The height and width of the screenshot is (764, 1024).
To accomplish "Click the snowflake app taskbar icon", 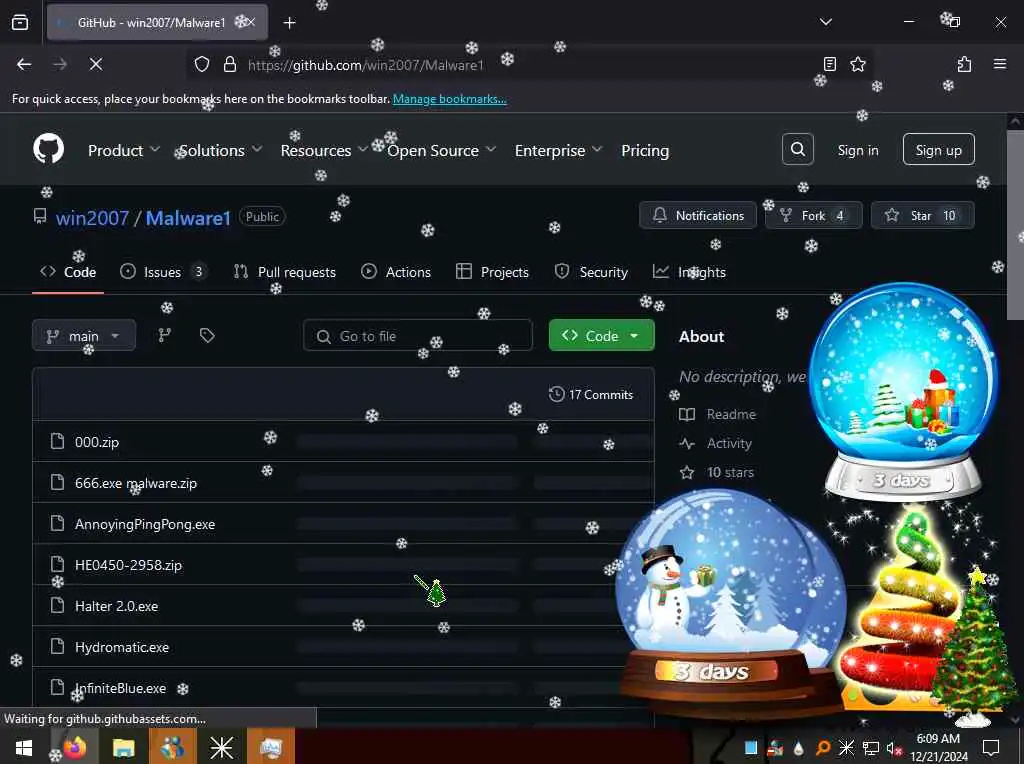I will [221, 747].
